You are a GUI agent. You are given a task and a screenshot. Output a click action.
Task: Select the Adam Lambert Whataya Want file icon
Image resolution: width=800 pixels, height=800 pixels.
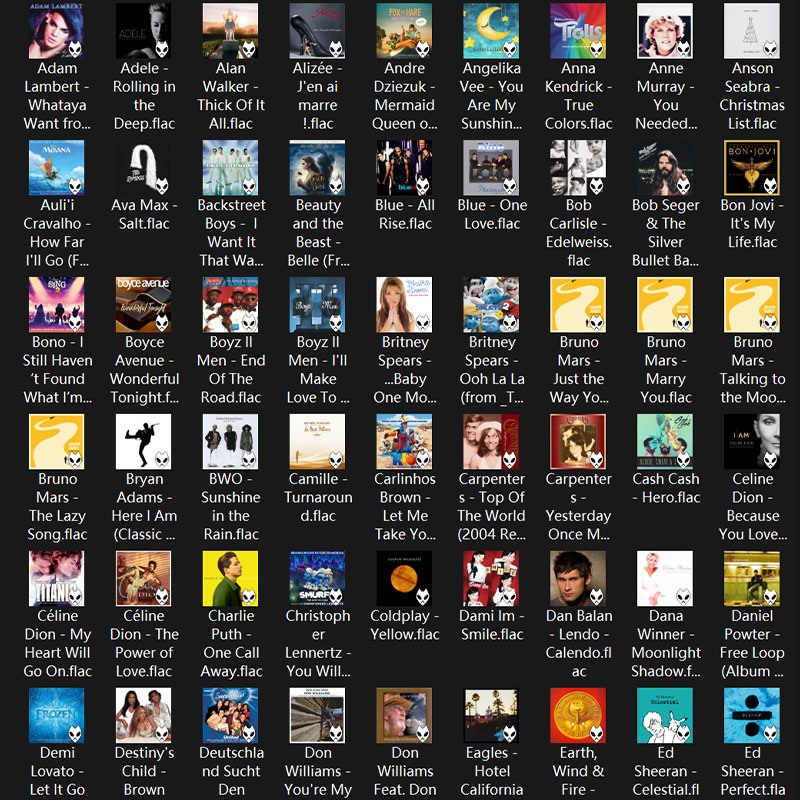click(x=57, y=31)
